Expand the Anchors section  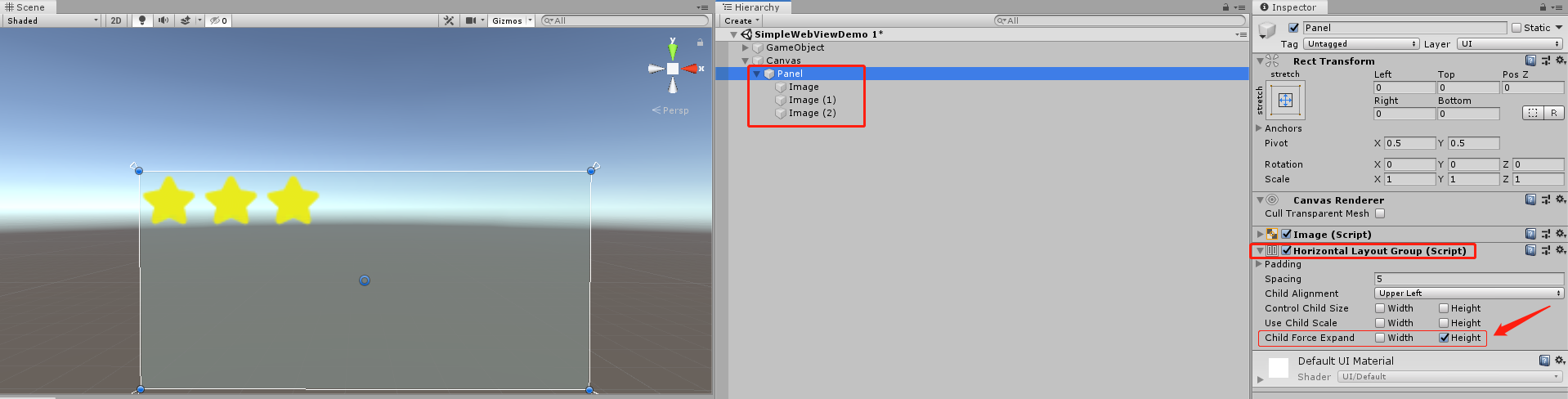[1259, 128]
